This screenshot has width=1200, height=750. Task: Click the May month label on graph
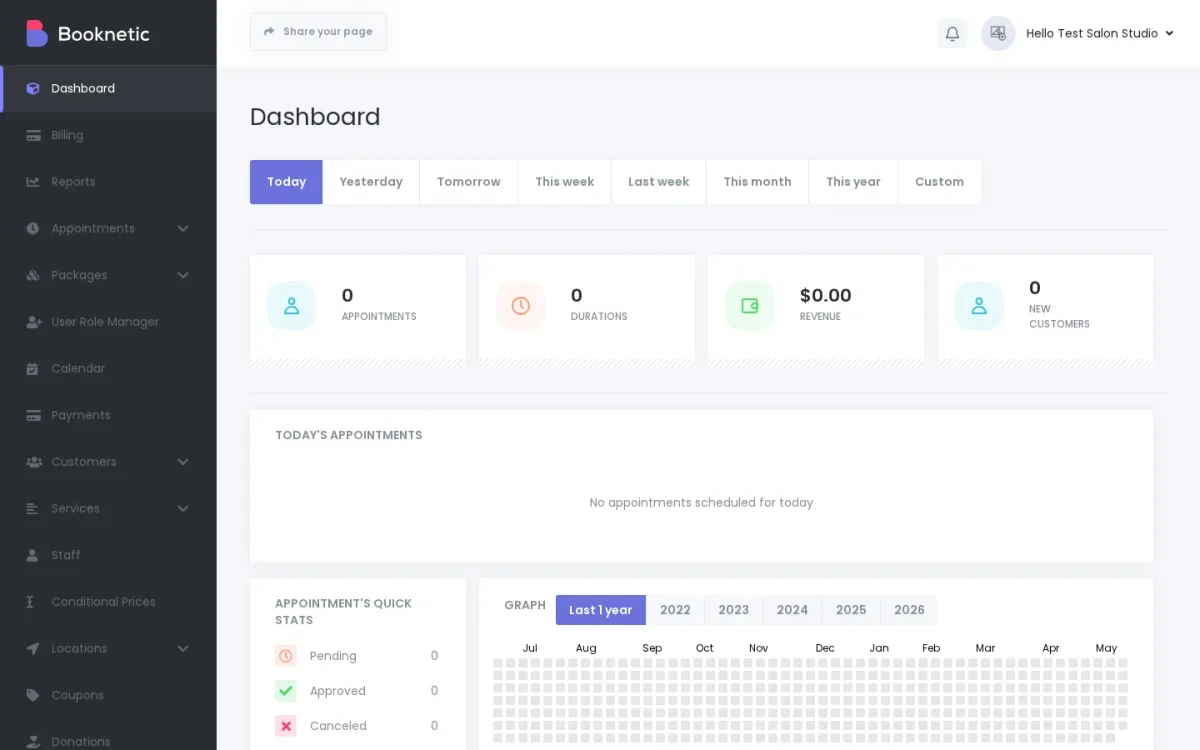1106,648
